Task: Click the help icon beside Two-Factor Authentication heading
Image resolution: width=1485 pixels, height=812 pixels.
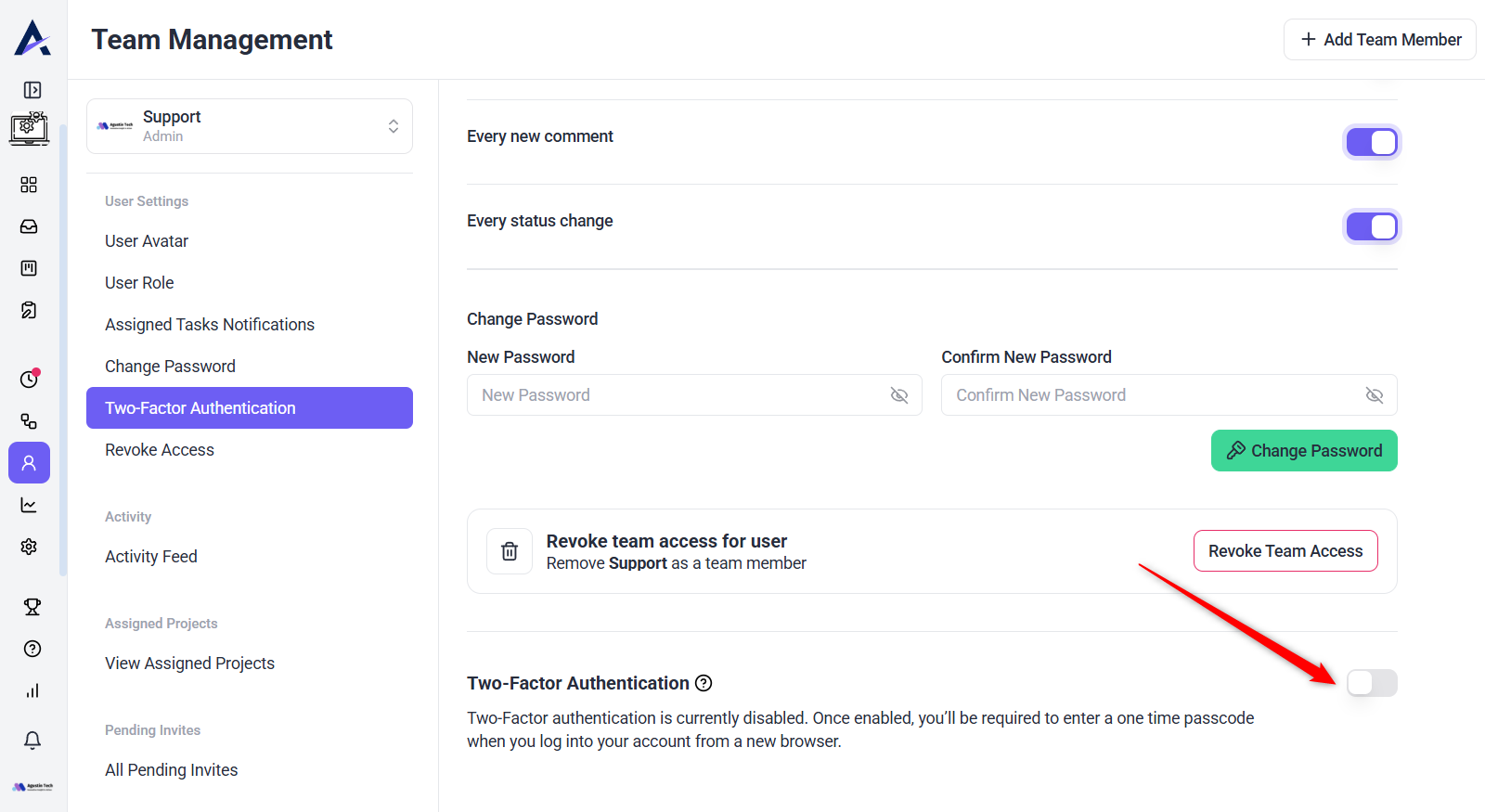Action: 704,683
